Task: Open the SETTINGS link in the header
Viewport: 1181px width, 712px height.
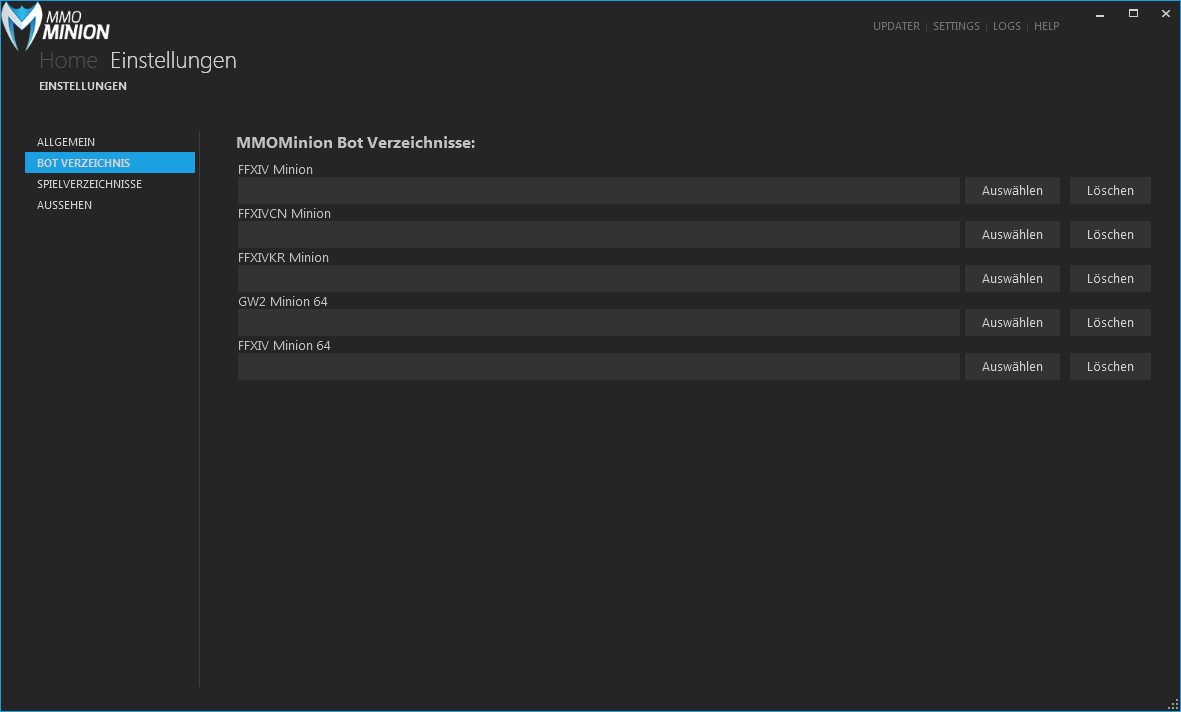Action: (956, 26)
